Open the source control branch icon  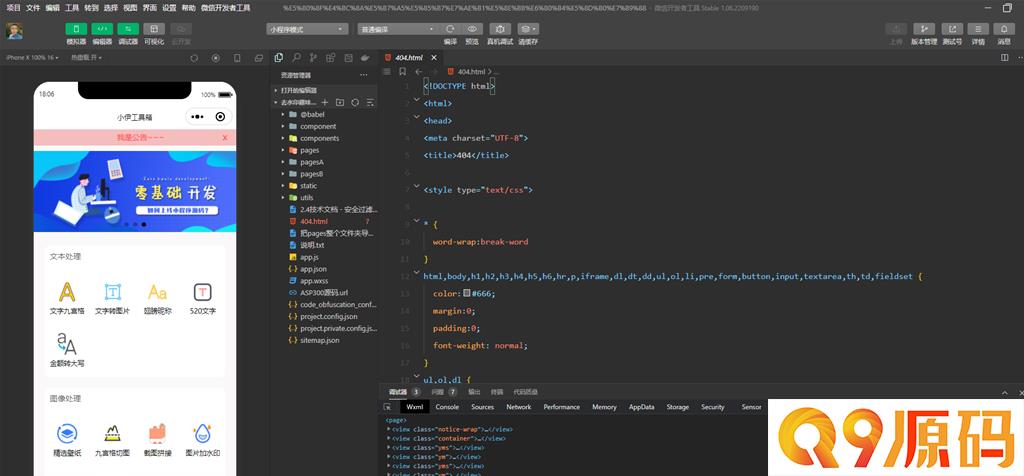tap(313, 57)
